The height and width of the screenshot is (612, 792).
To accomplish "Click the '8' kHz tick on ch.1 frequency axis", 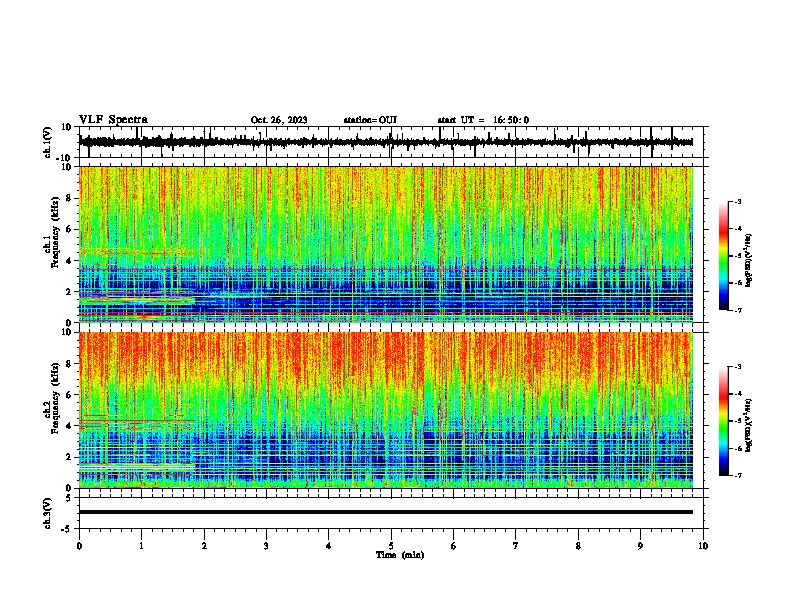I will [x=69, y=198].
